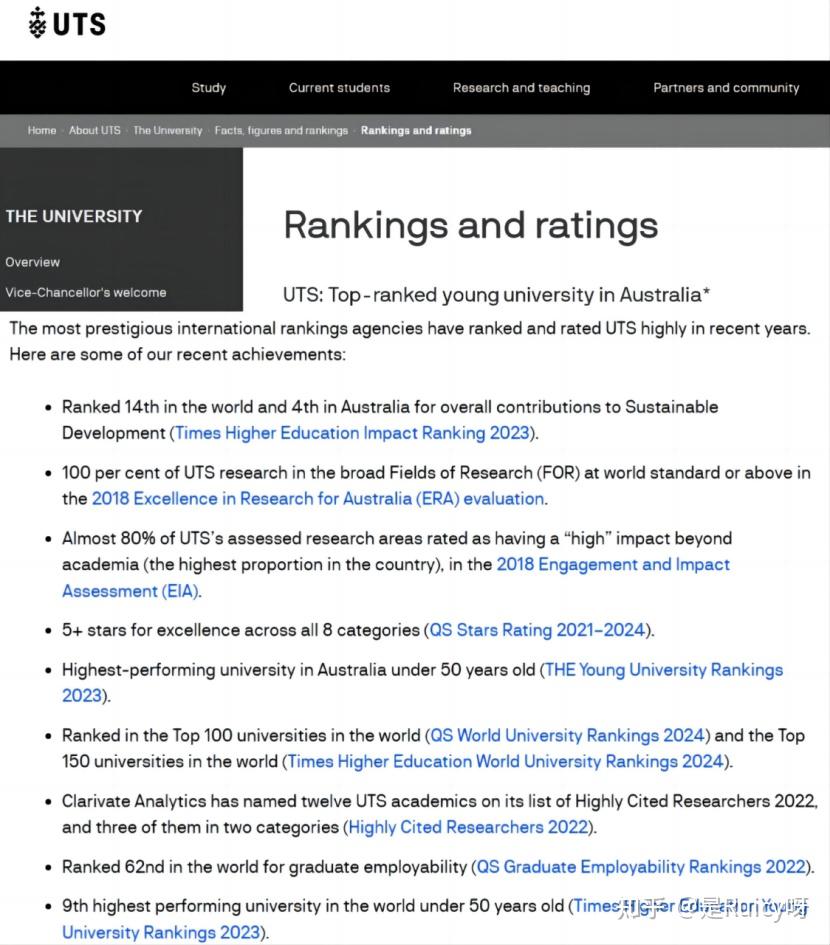Screen dimensions: 830x945
Task: Click 'Ranked 62nd in the world' text
Action: 161,867
